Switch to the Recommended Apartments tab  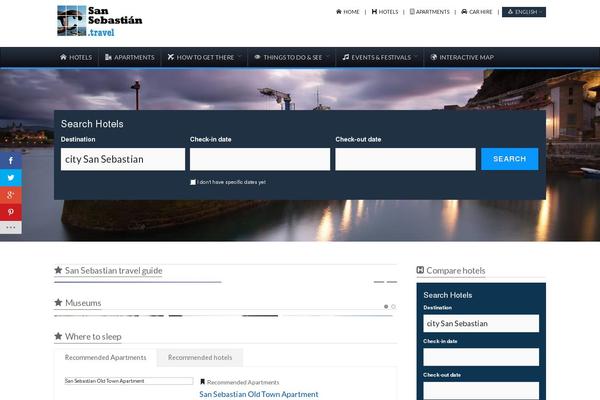pos(105,358)
